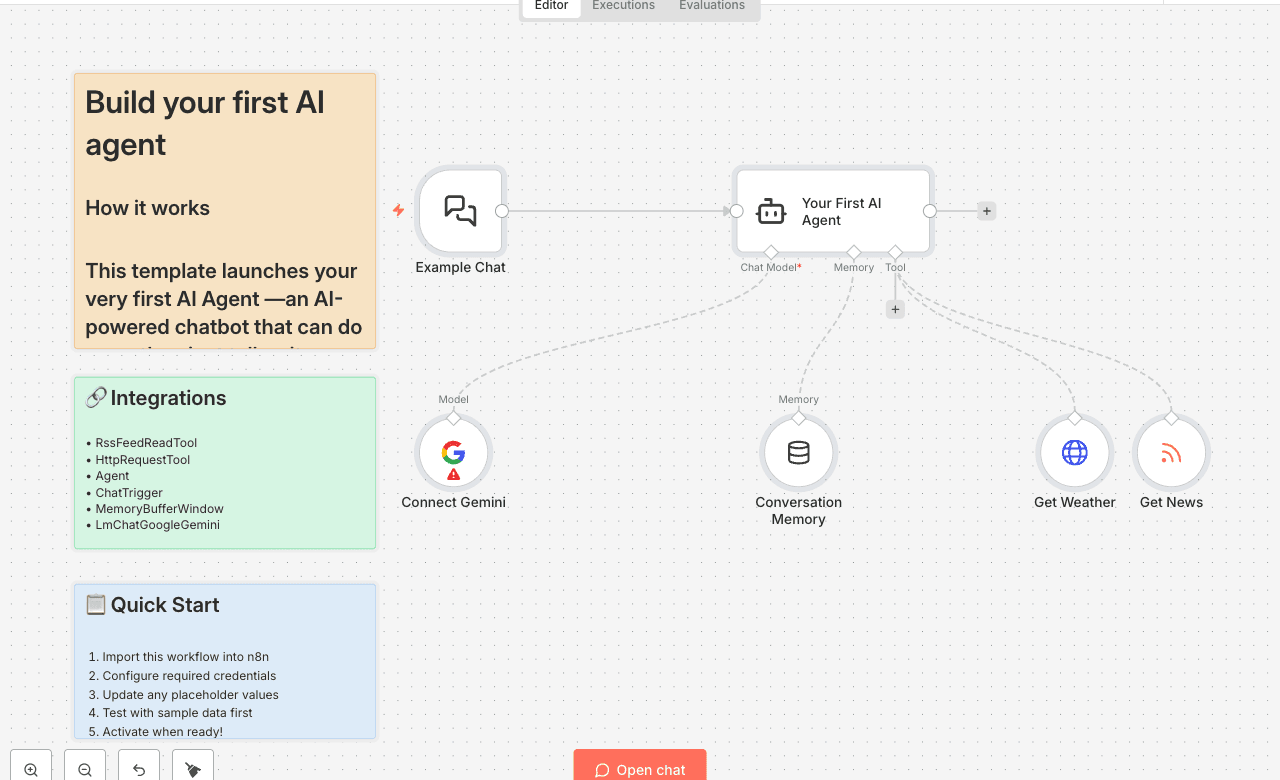Open Get News via its RSS feed icon
This screenshot has height=780, width=1280.
click(x=1170, y=452)
